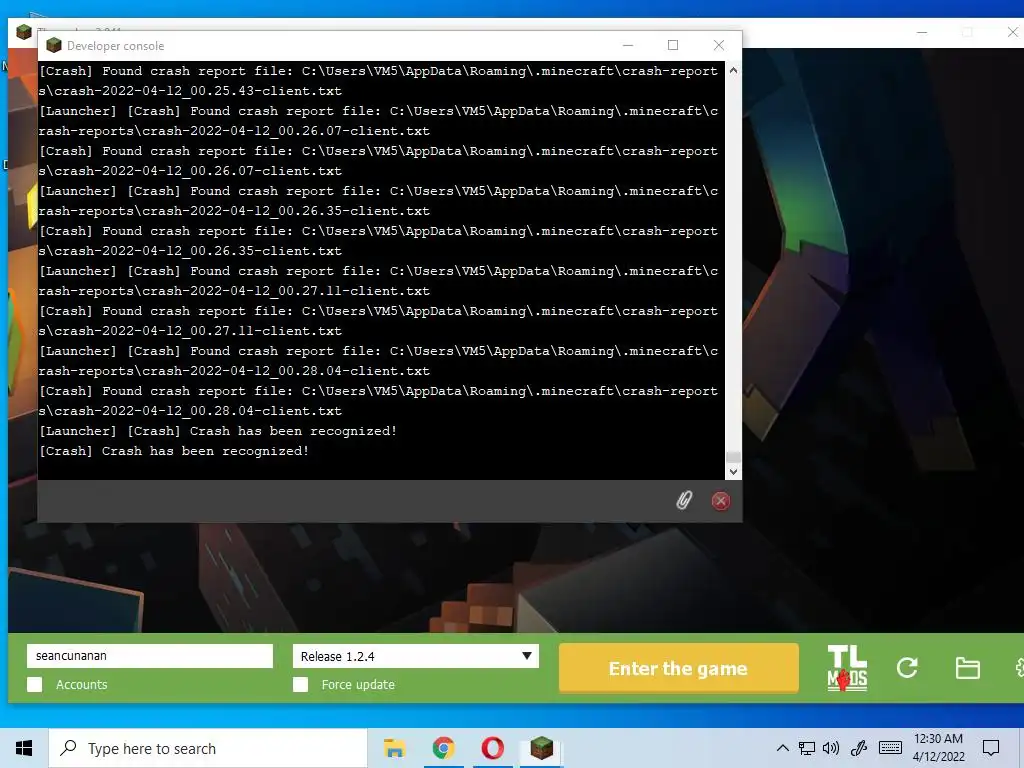This screenshot has height=768, width=1024.
Task: Enable the Force update checkbox
Action: (300, 684)
